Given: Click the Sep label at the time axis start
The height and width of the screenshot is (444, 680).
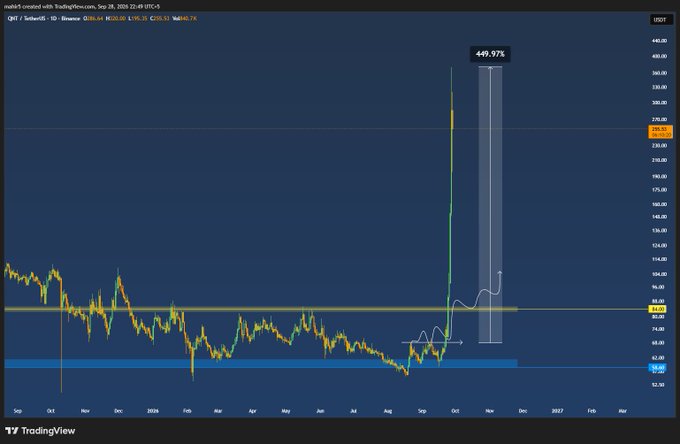Looking at the screenshot, I should pos(18,411).
